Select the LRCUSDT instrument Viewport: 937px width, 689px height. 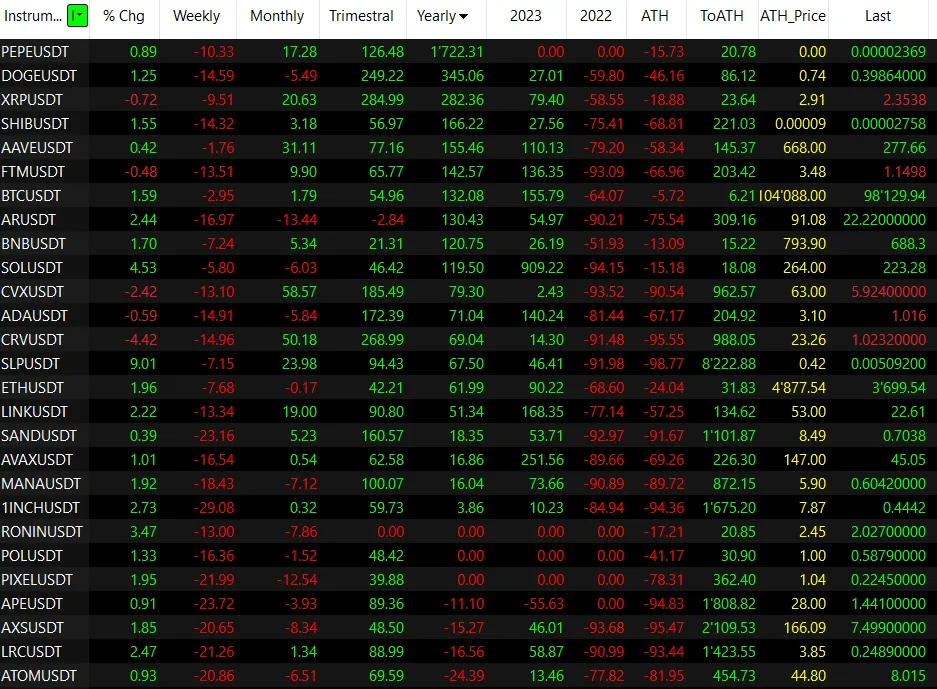pyautogui.click(x=32, y=651)
